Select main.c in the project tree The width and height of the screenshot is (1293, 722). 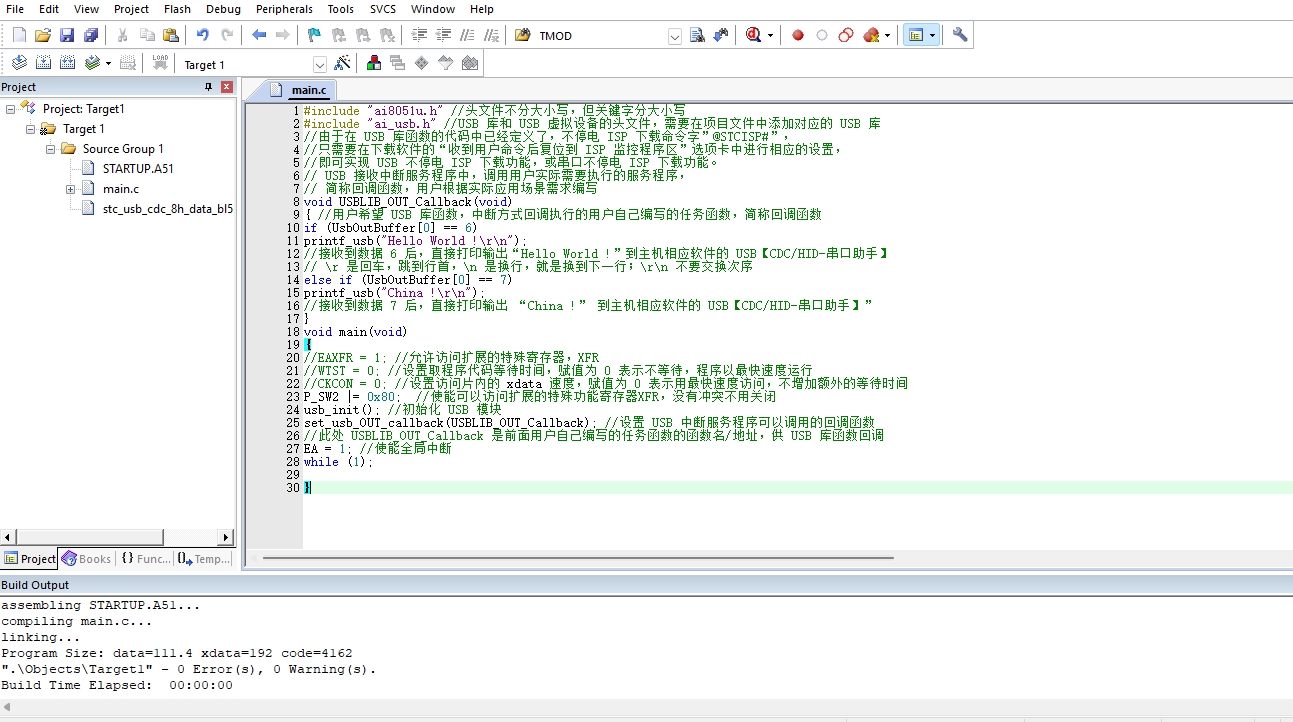coord(121,189)
